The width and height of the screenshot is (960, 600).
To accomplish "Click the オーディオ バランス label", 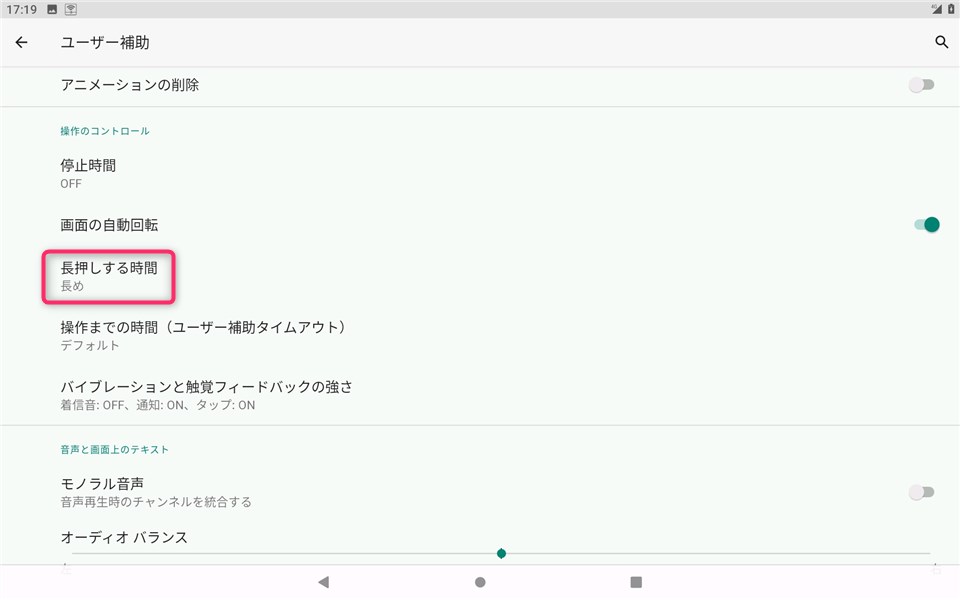I will pyautogui.click(x=124, y=537).
